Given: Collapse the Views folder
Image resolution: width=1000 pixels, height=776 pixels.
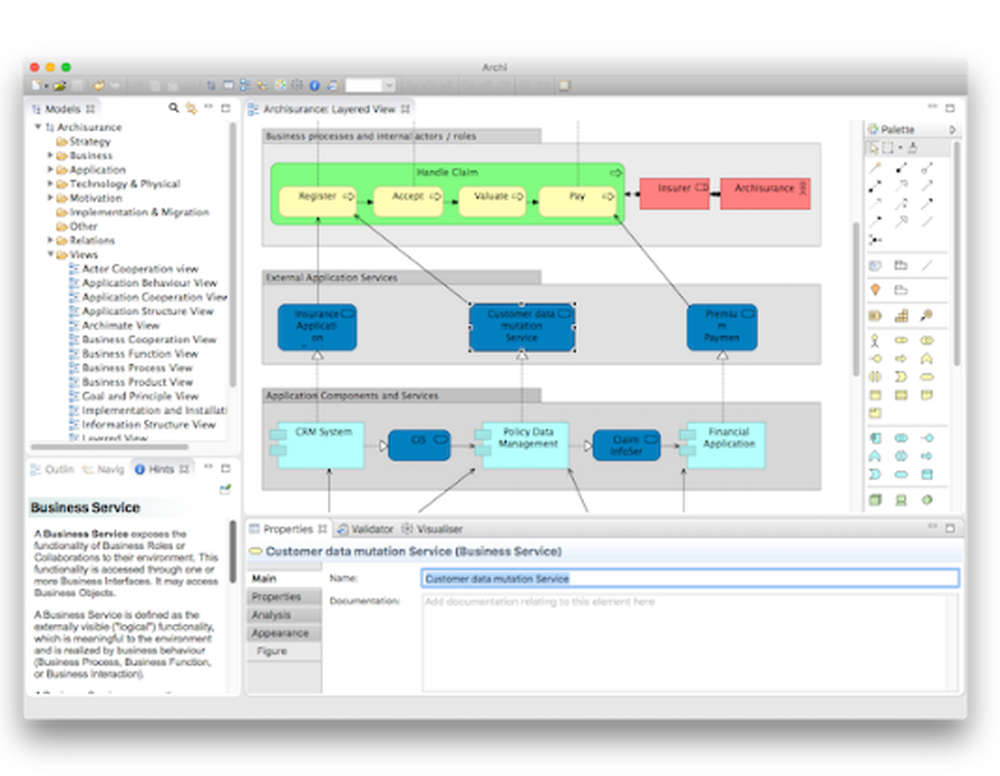Looking at the screenshot, I should [50, 254].
